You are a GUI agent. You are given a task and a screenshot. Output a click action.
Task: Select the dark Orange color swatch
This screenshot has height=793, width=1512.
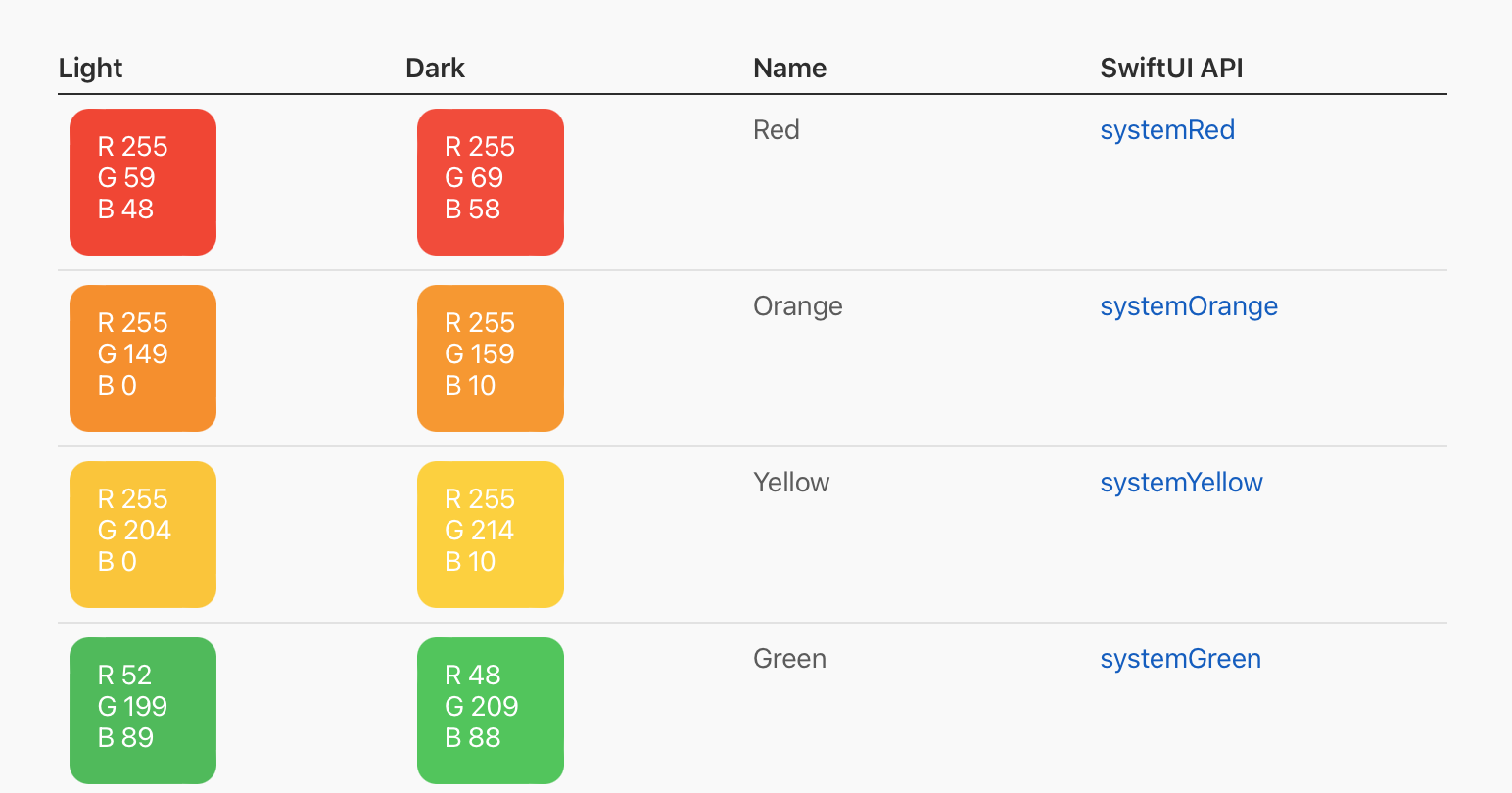[x=491, y=358]
